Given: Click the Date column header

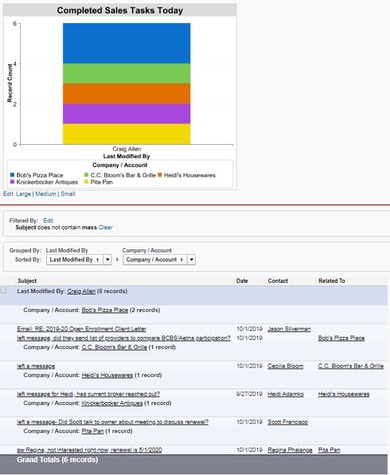Looking at the screenshot, I should [242, 281].
